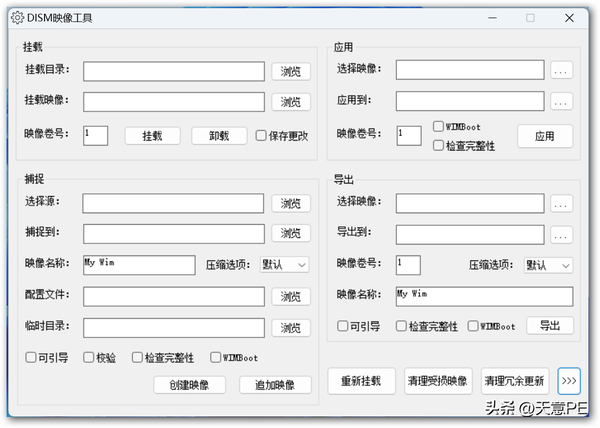Focus the 挂载映像 input field
Viewport: 600px width, 428px height.
[174, 102]
